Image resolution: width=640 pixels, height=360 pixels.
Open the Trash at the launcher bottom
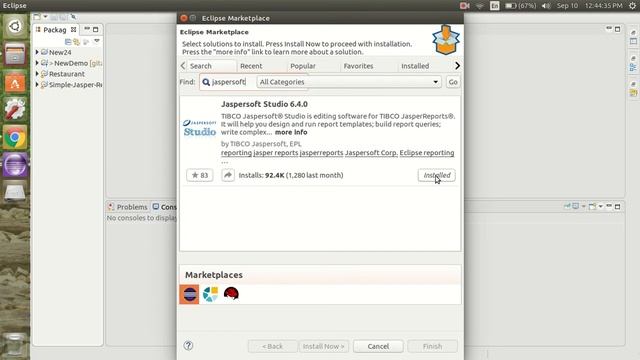pyautogui.click(x=15, y=345)
